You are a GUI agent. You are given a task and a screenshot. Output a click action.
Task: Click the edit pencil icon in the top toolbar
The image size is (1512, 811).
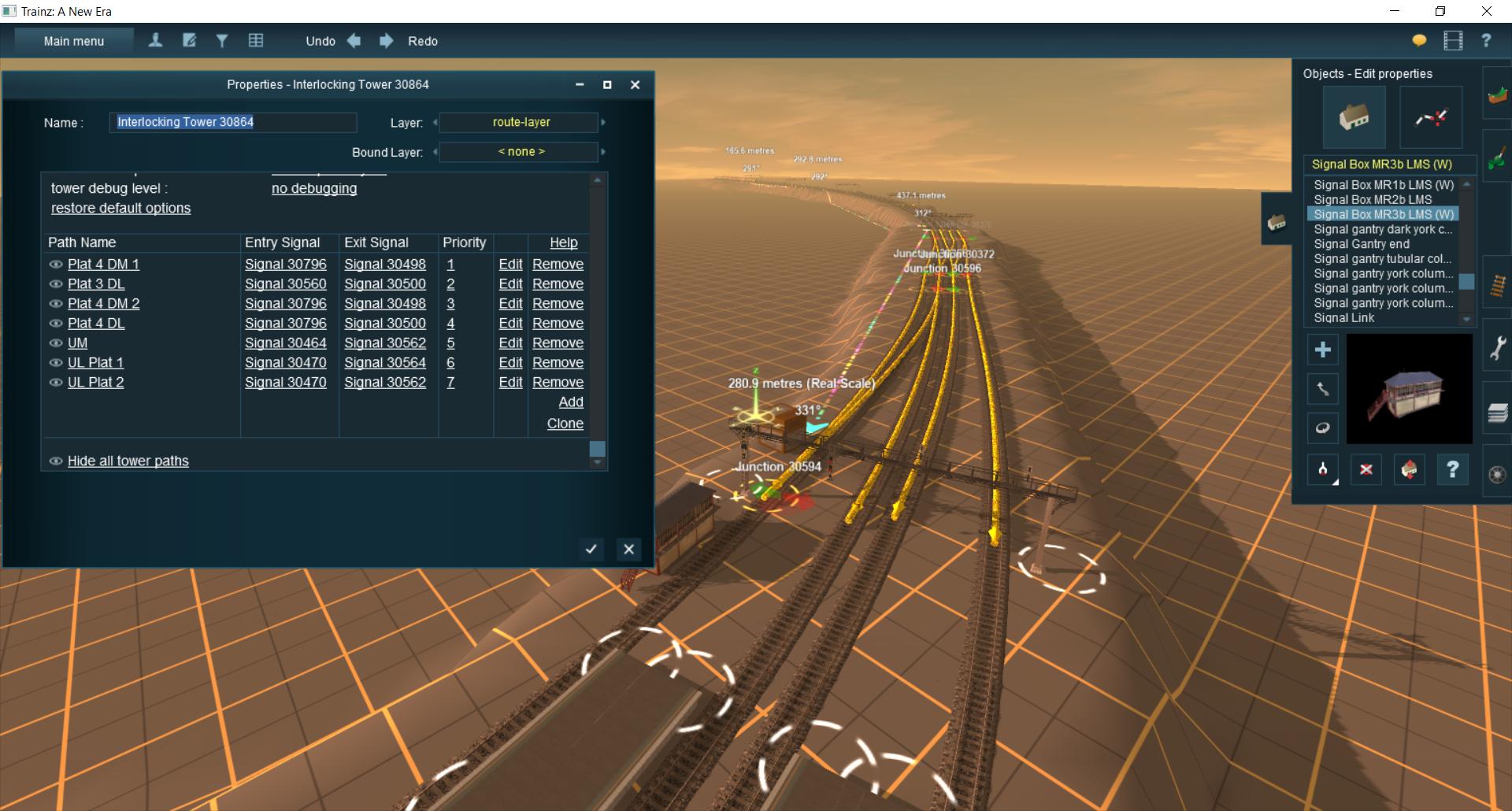point(189,41)
